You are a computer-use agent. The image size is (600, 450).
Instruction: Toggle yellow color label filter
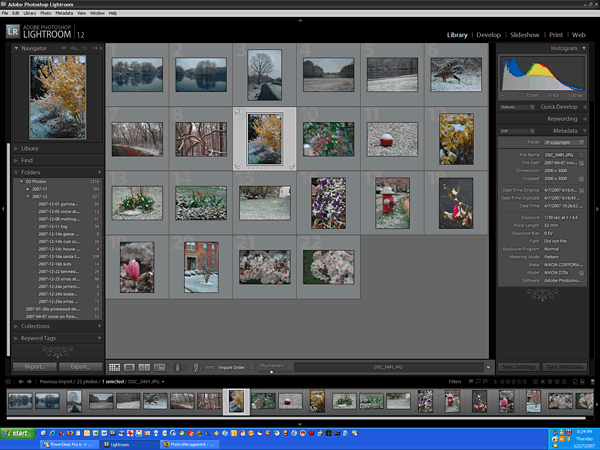coord(543,382)
